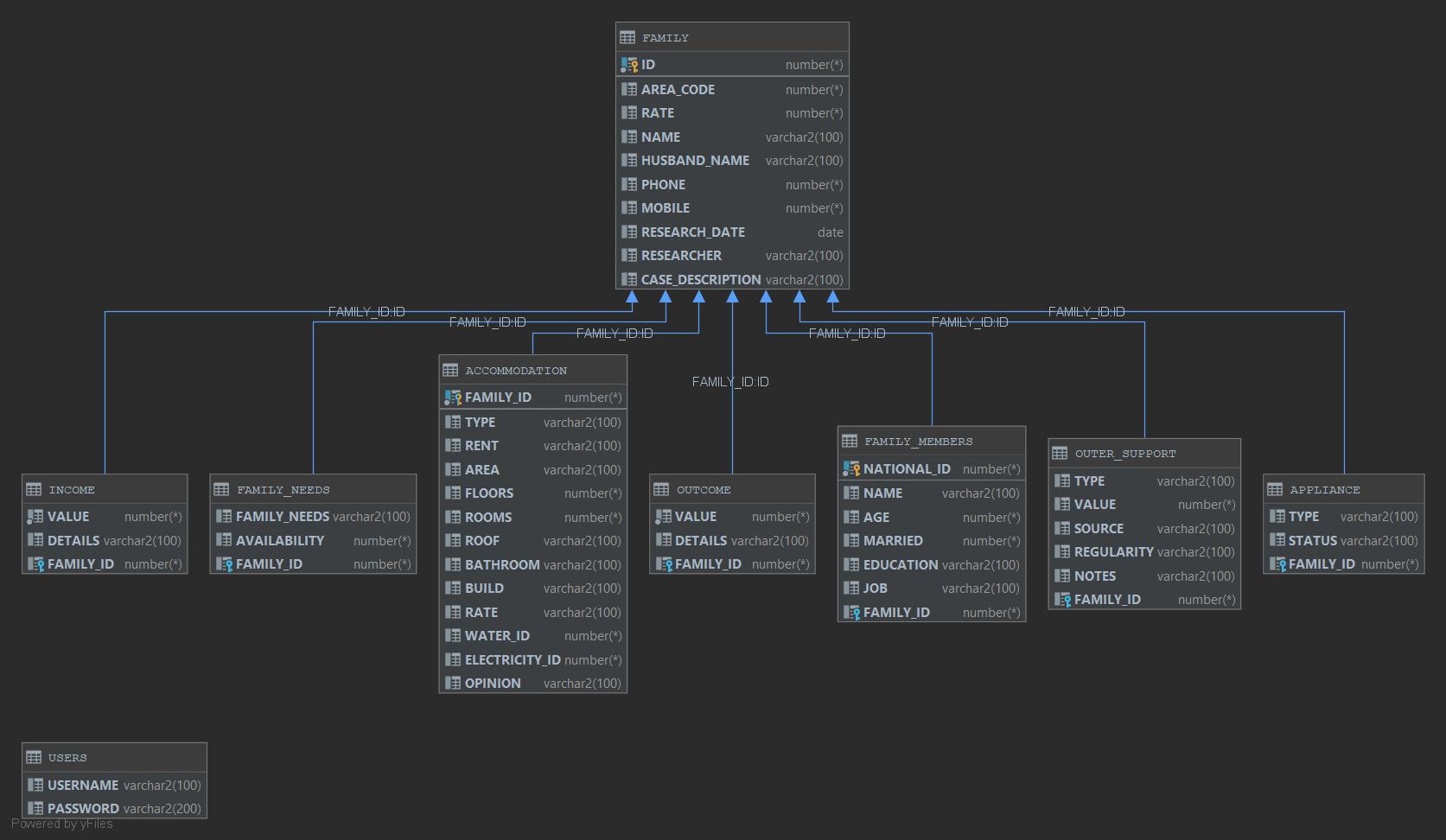Click the primary key icon beside ID in FAMILY
This screenshot has width=1446, height=840.
click(x=628, y=65)
